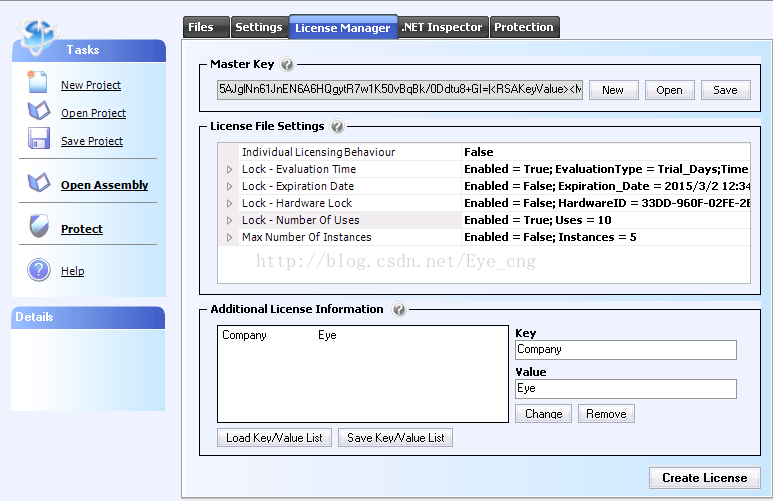
Task: Click the Hardware Lock value with HardwareID
Action: point(607,204)
